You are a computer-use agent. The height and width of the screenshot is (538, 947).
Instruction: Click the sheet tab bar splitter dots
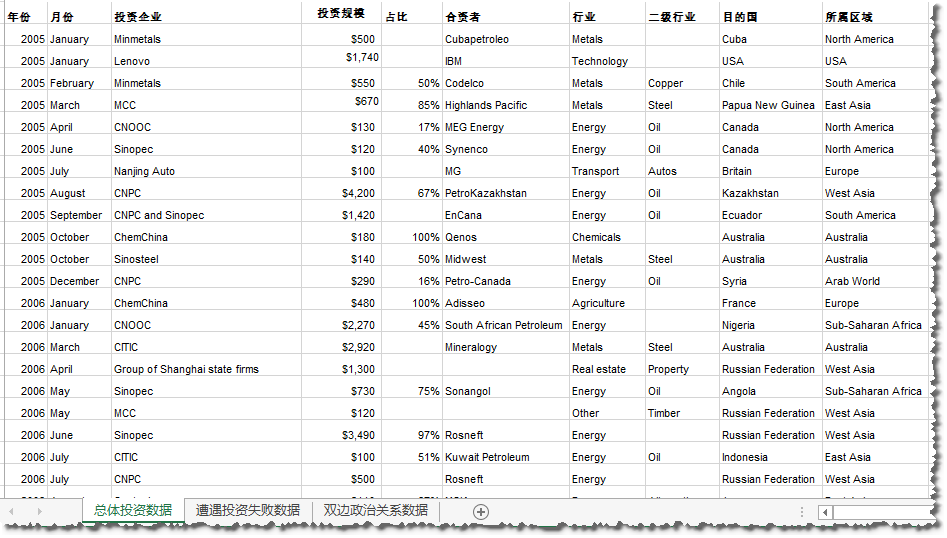tap(801, 512)
